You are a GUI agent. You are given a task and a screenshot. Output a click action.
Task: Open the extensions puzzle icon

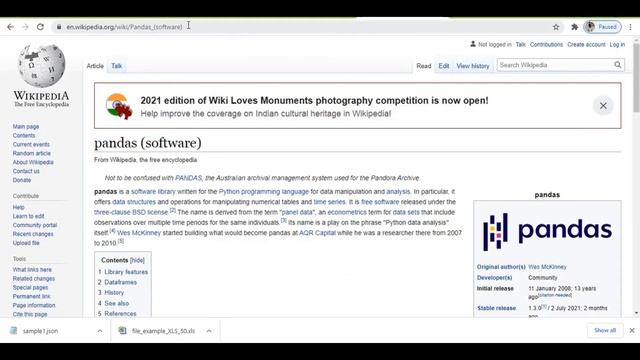click(574, 27)
